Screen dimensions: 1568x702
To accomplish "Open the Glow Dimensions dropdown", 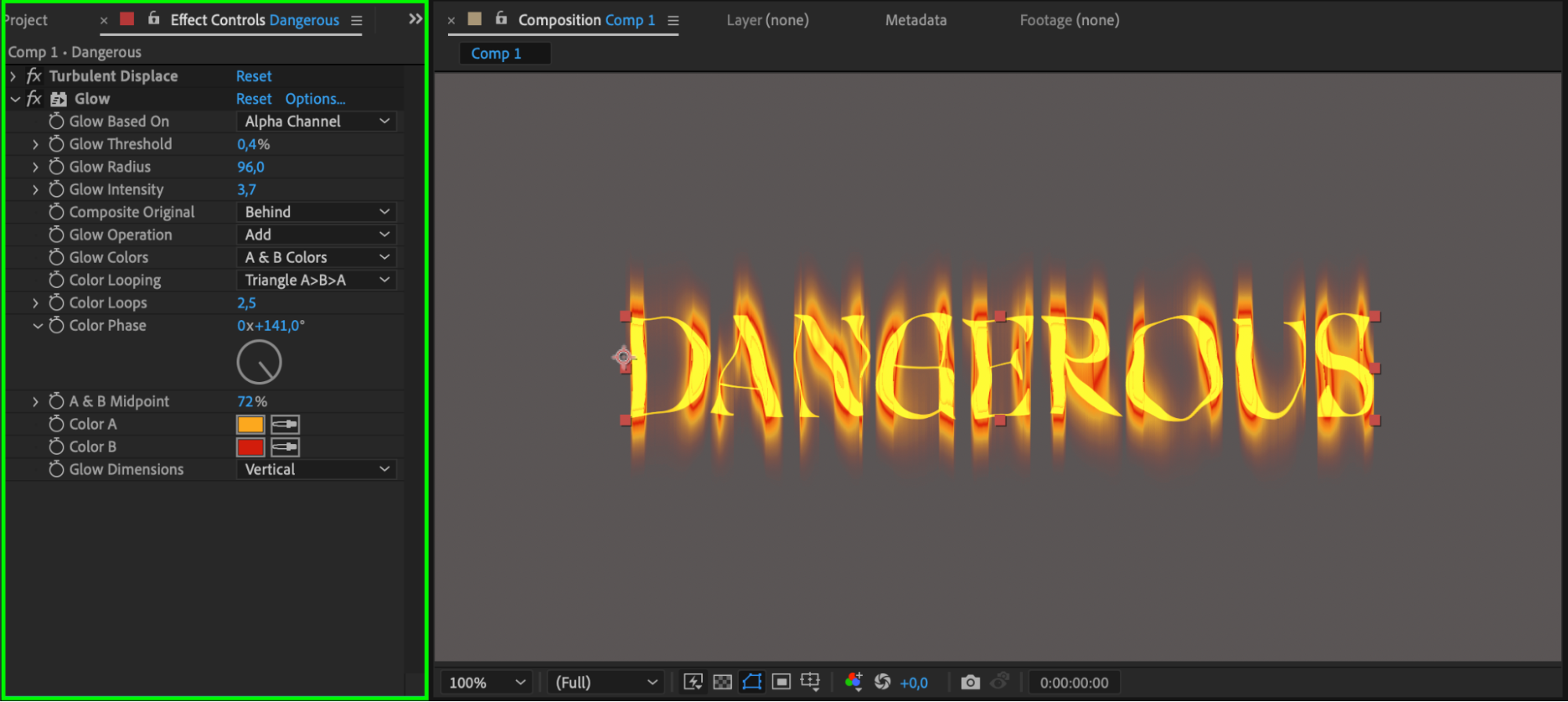I will 316,470.
